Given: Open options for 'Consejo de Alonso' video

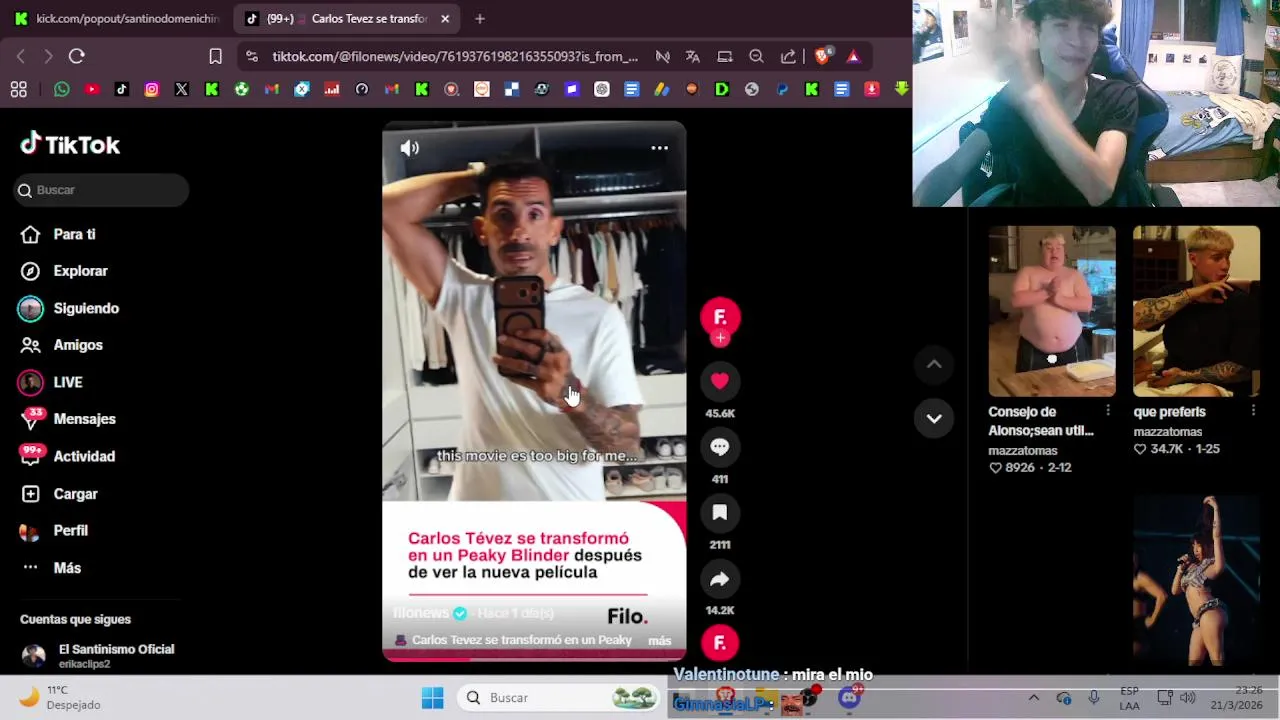Looking at the screenshot, I should [x=1107, y=411].
